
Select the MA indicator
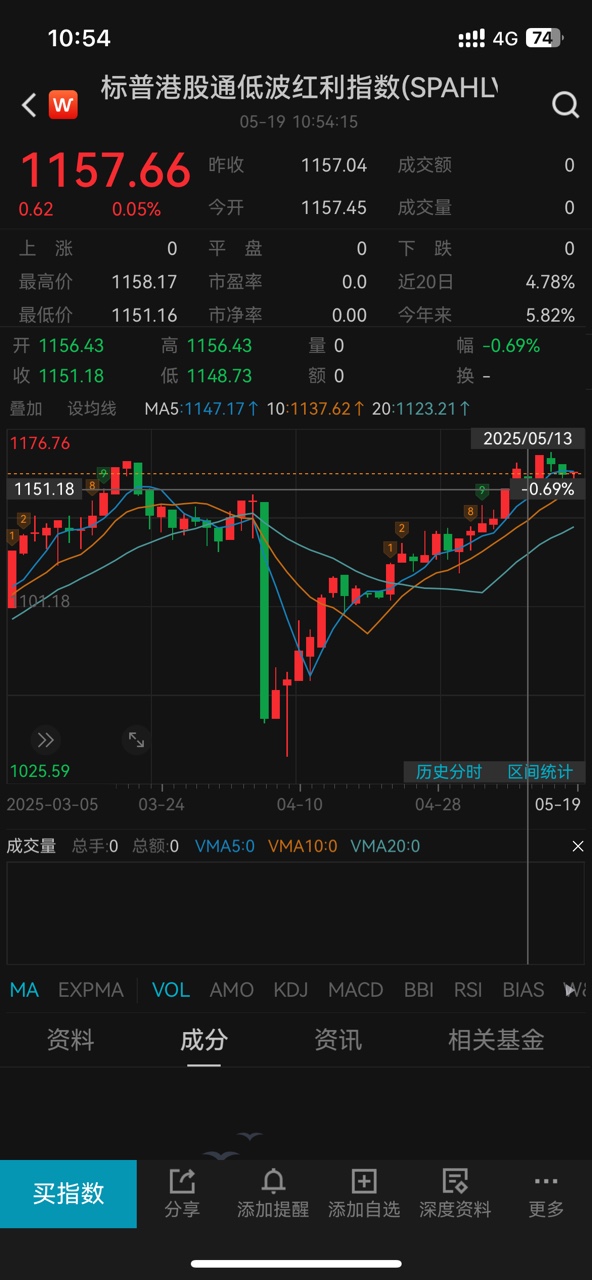tap(24, 990)
